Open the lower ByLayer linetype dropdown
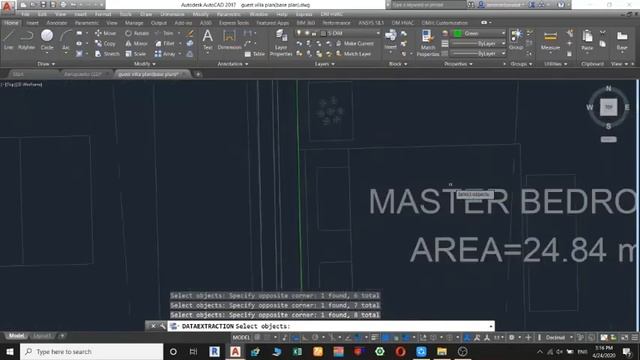The image size is (640, 360). [x=478, y=53]
